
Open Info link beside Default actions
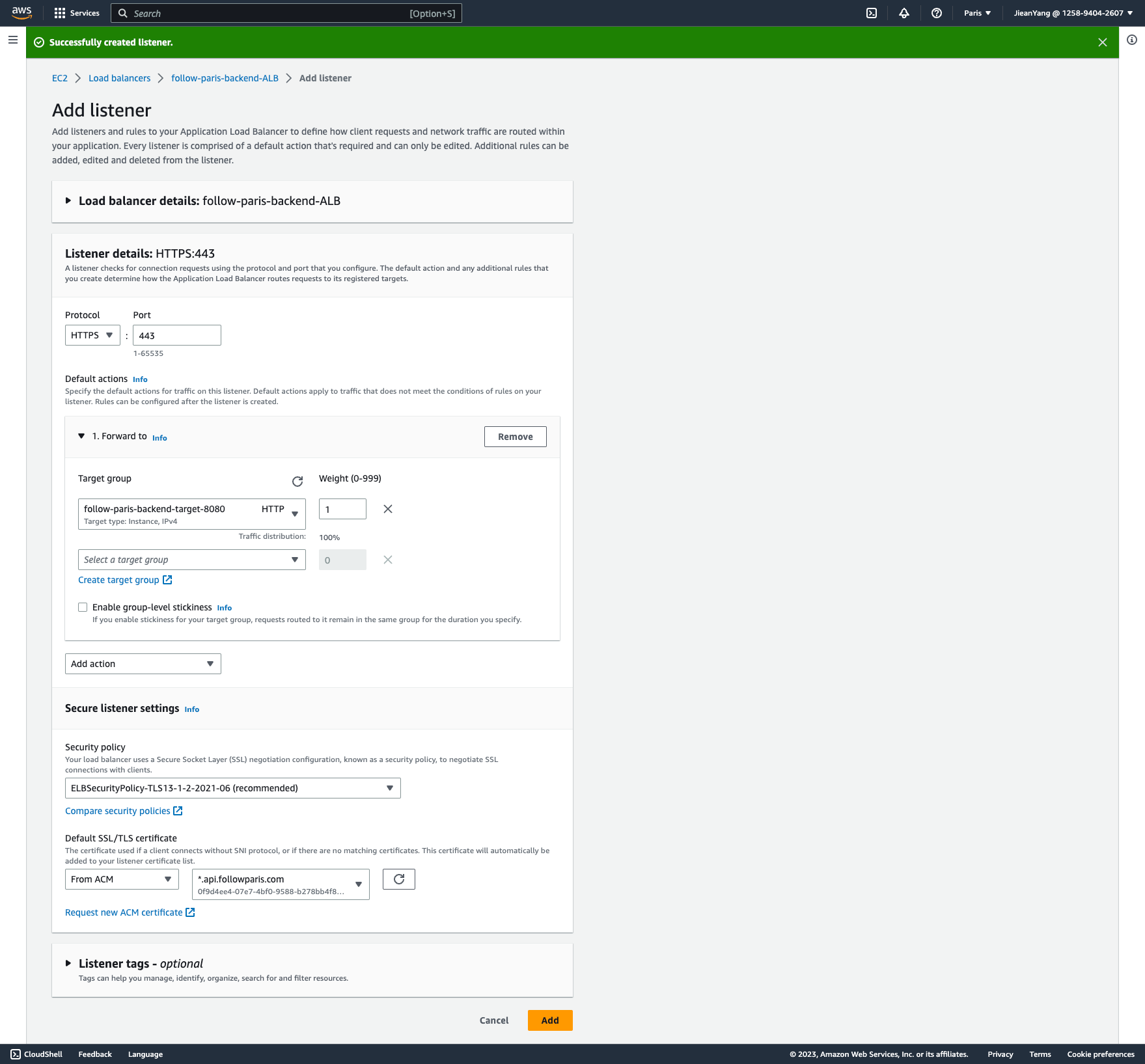coord(140,379)
